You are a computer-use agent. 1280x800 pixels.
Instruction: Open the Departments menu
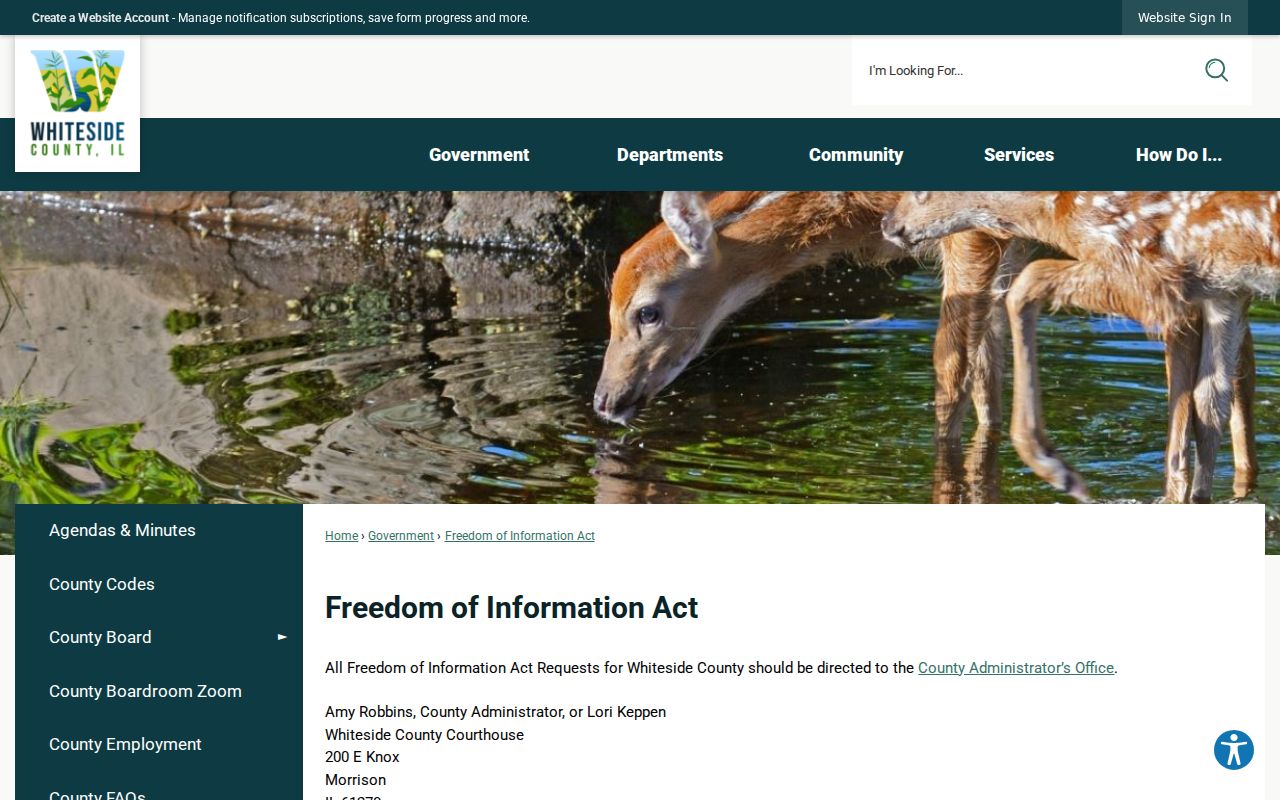click(x=670, y=155)
